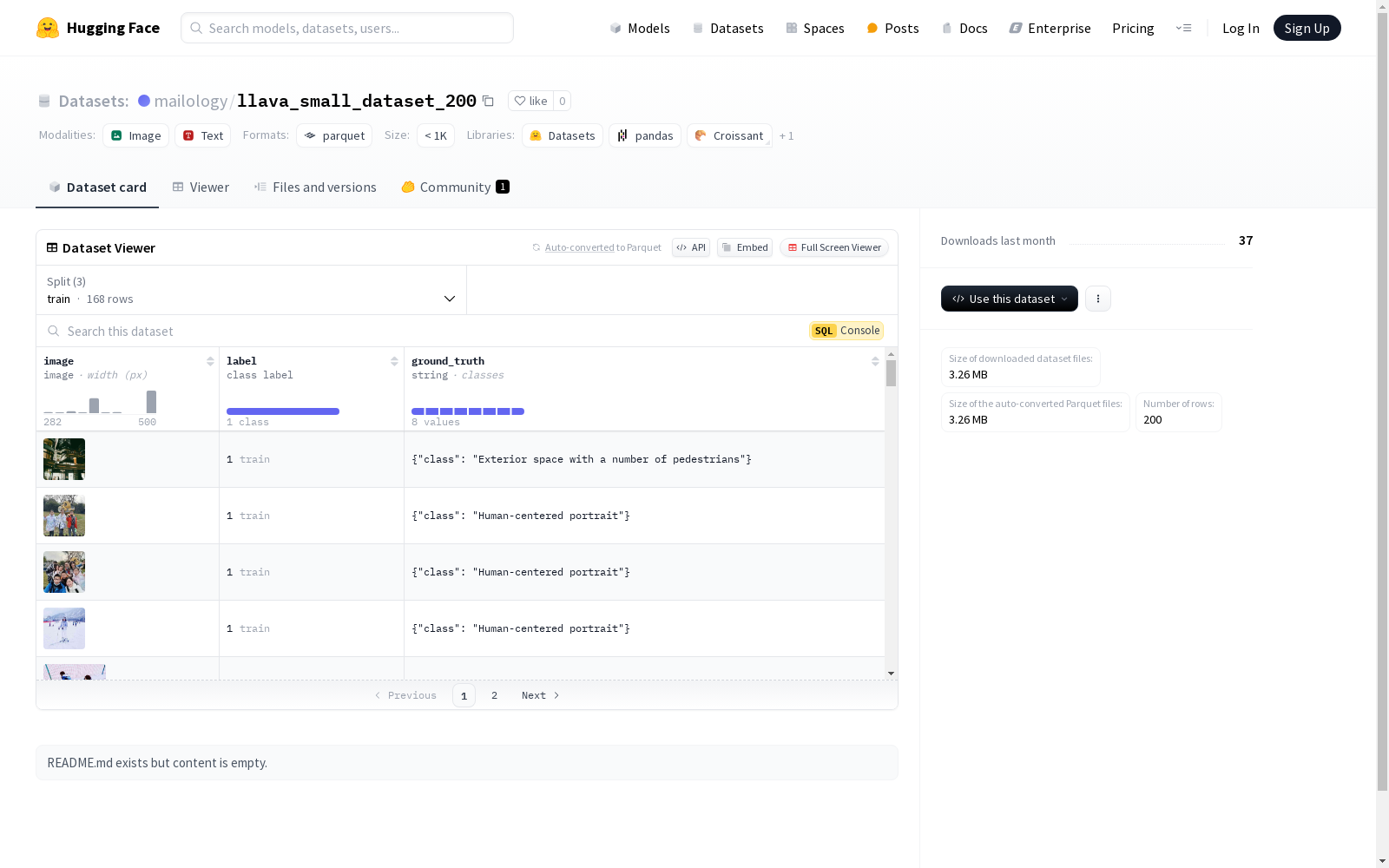Open the additional navigation menu icon

point(1183,28)
